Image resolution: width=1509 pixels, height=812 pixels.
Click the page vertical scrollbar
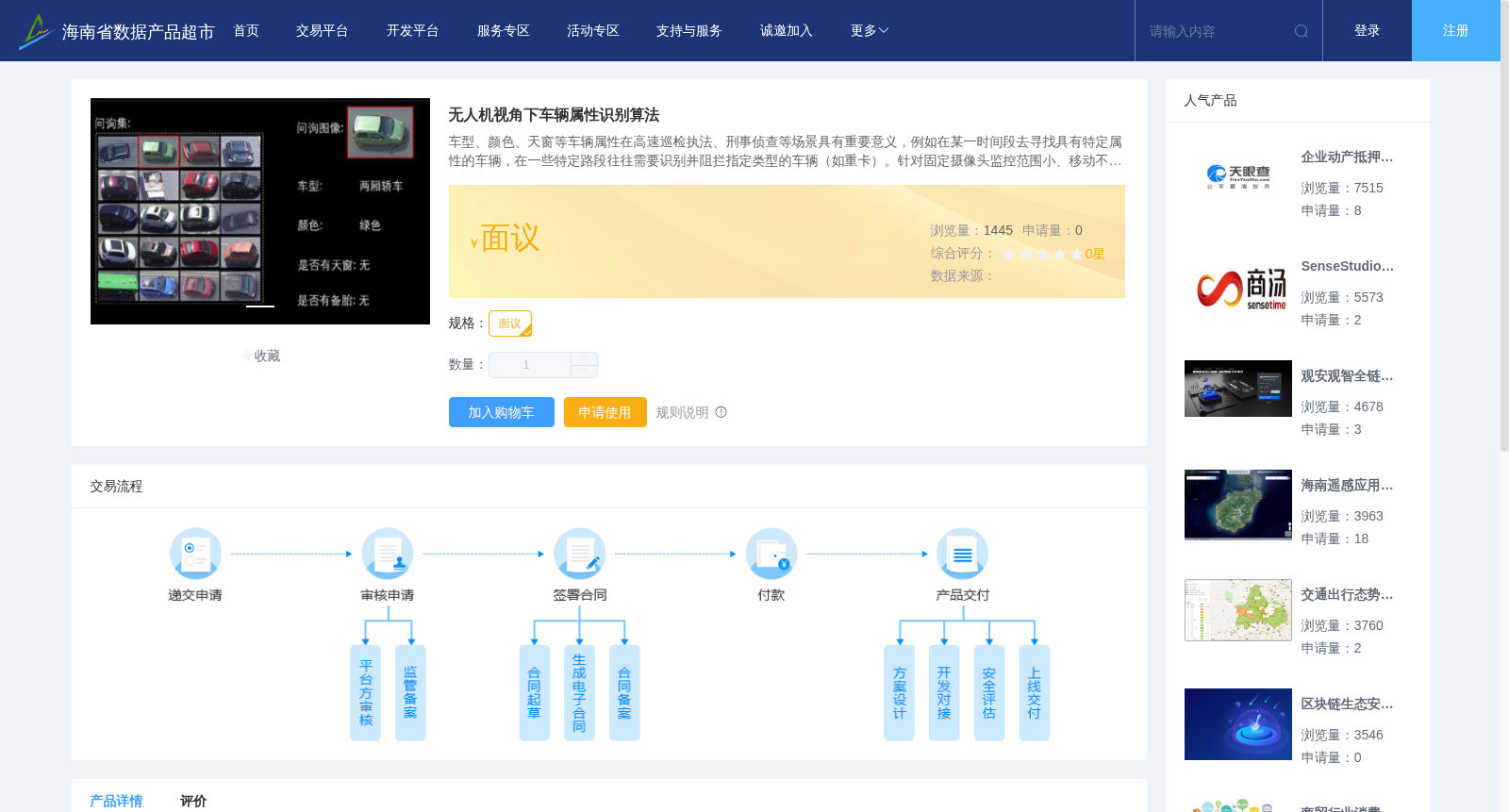click(x=1504, y=226)
